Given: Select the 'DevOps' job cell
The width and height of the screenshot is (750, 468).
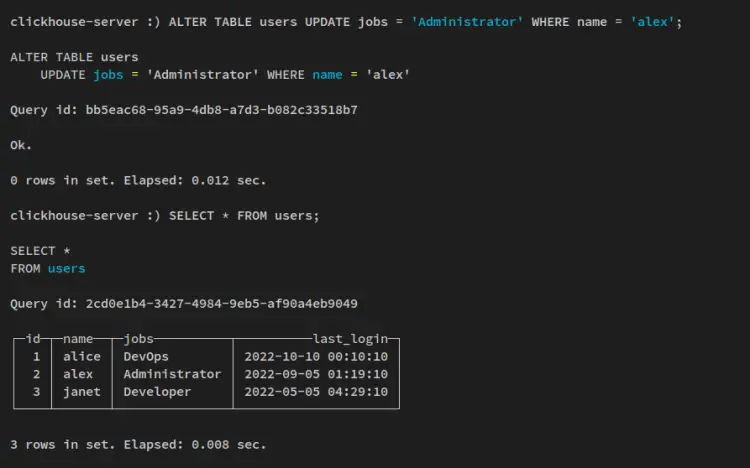Looking at the screenshot, I should pyautogui.click(x=146, y=356).
